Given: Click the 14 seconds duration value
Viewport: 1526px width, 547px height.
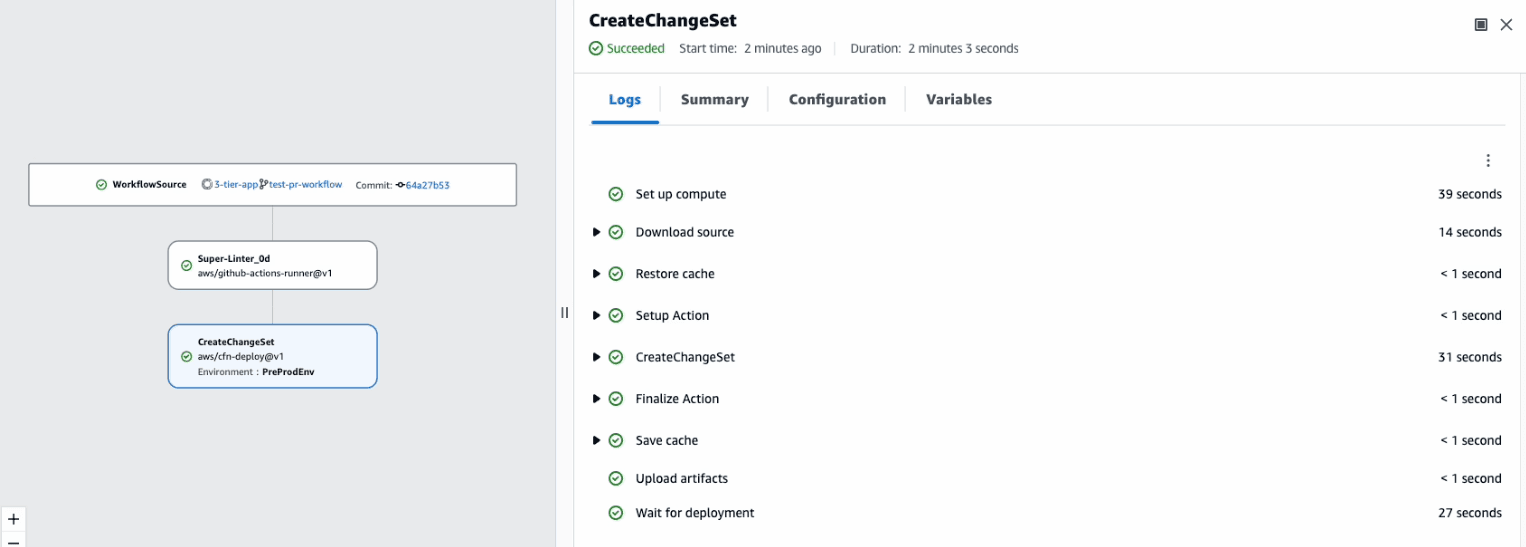Looking at the screenshot, I should click(x=1470, y=232).
